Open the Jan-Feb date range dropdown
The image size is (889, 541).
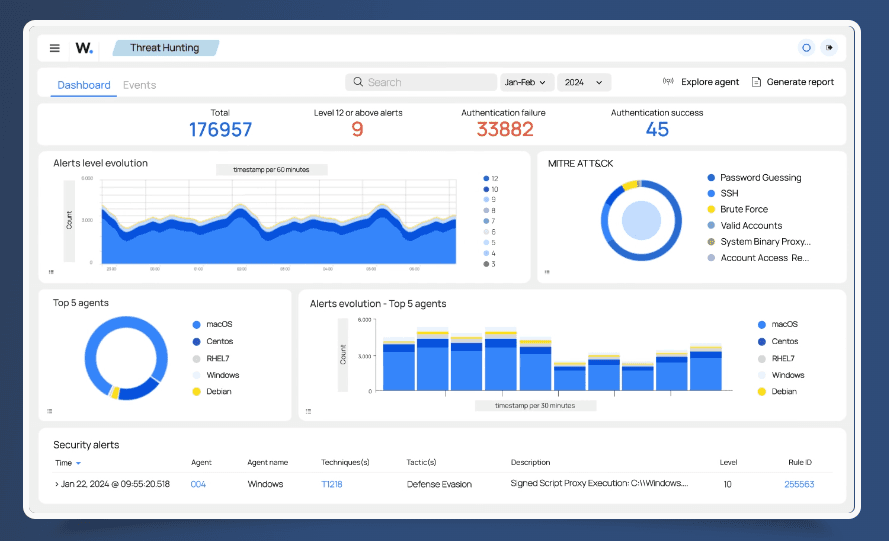pos(526,82)
